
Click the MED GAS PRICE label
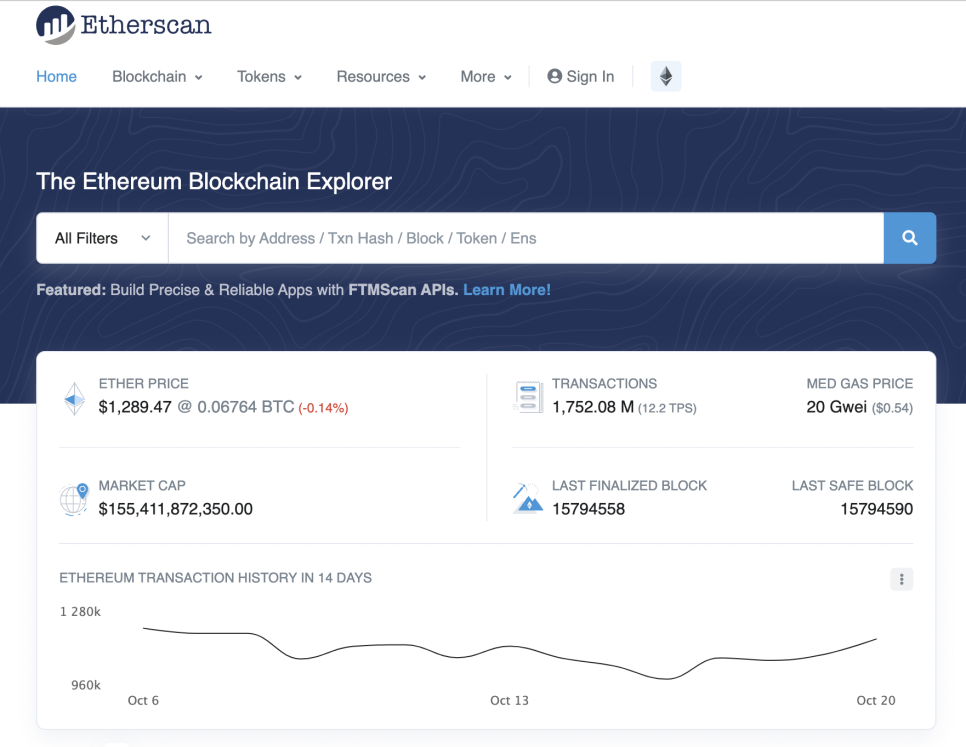pos(859,384)
